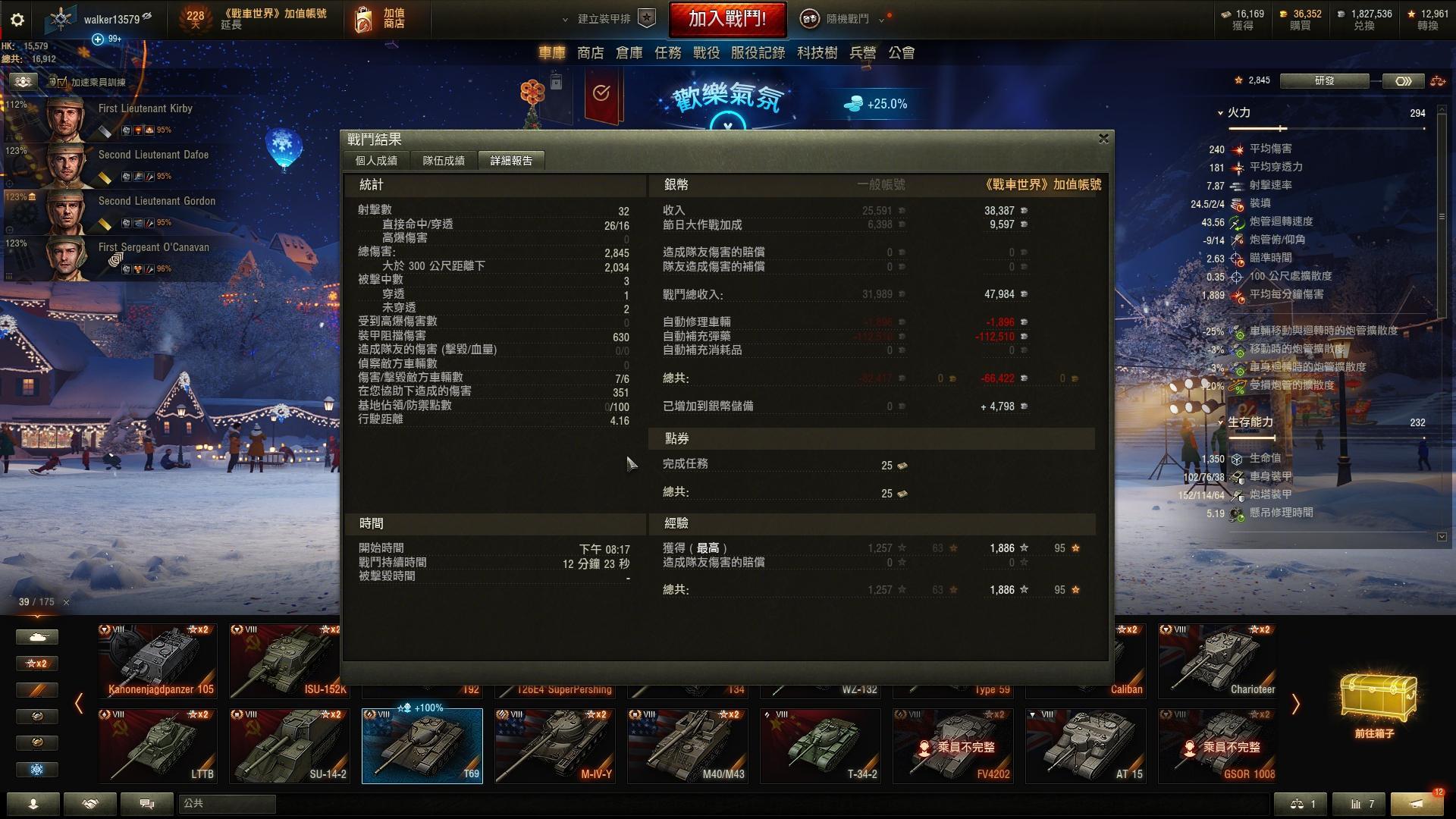Collapse the 火力 firepower stats section
This screenshot has height=819, width=1456.
[1220, 112]
